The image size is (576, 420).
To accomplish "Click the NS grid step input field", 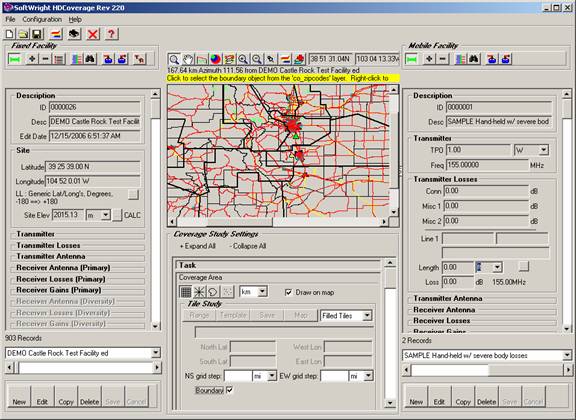I will [x=238, y=376].
